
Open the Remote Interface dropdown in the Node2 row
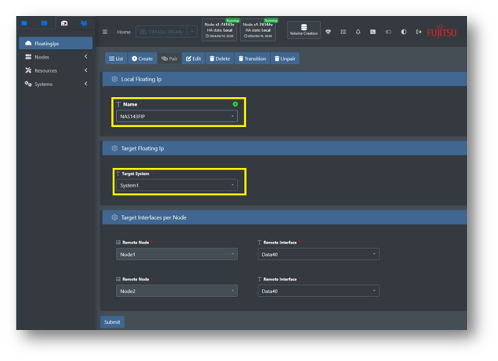[x=318, y=291]
